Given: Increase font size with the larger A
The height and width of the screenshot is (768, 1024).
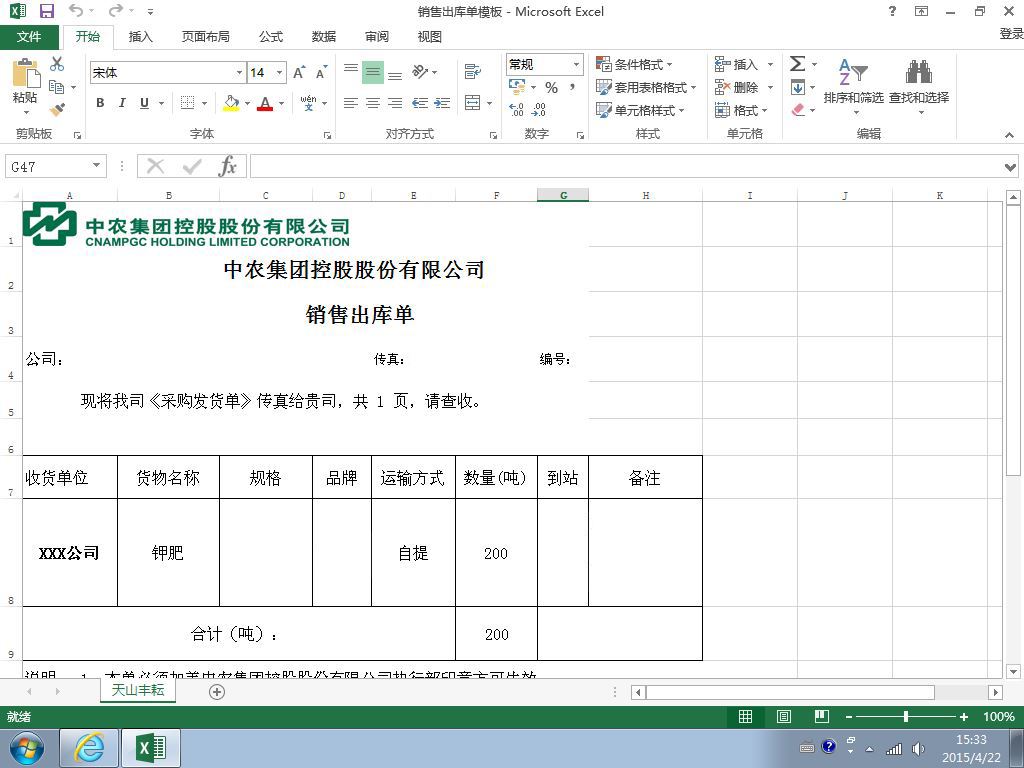Looking at the screenshot, I should (x=298, y=72).
